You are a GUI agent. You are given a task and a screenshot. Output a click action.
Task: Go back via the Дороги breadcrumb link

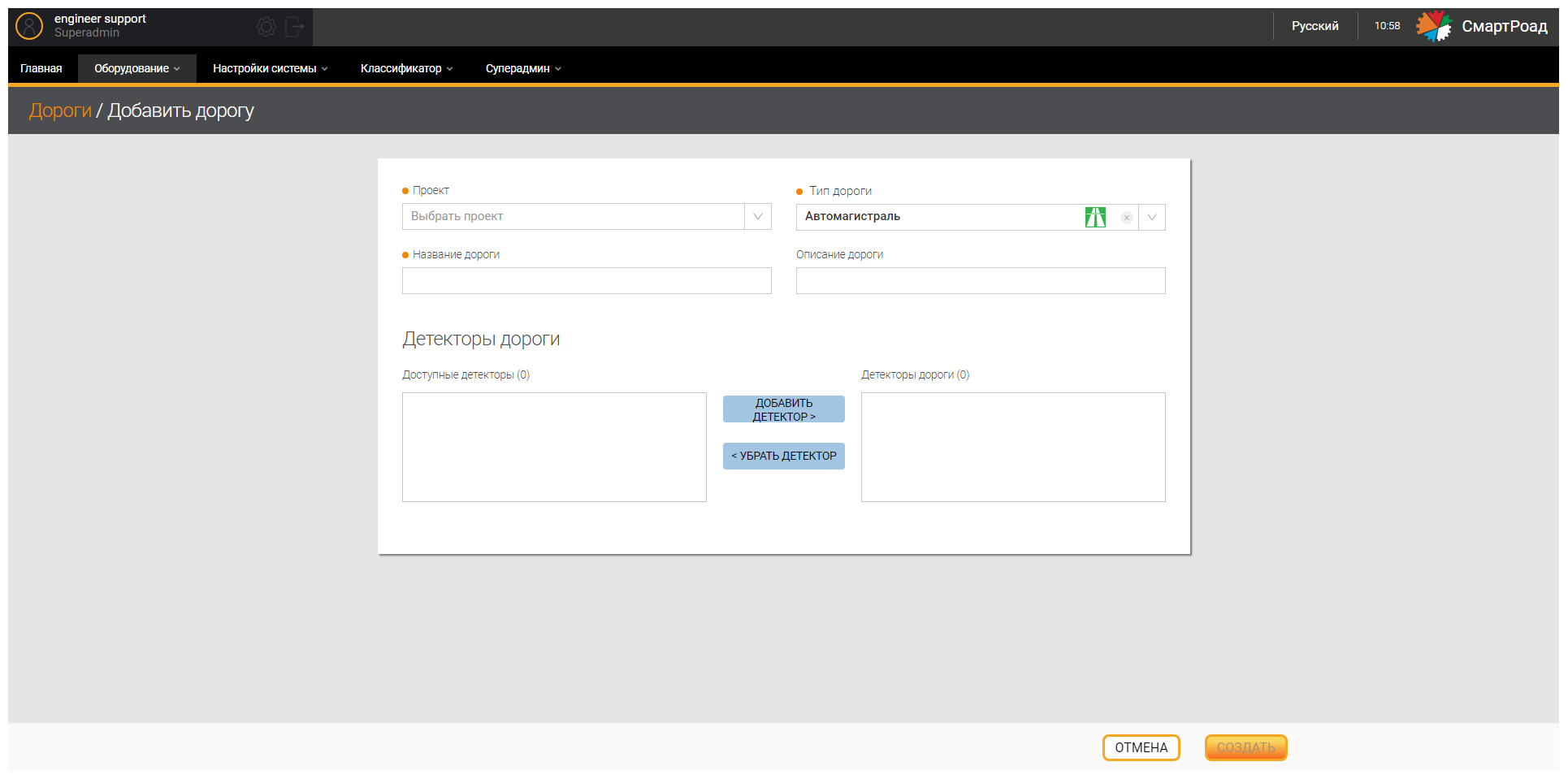tap(60, 110)
